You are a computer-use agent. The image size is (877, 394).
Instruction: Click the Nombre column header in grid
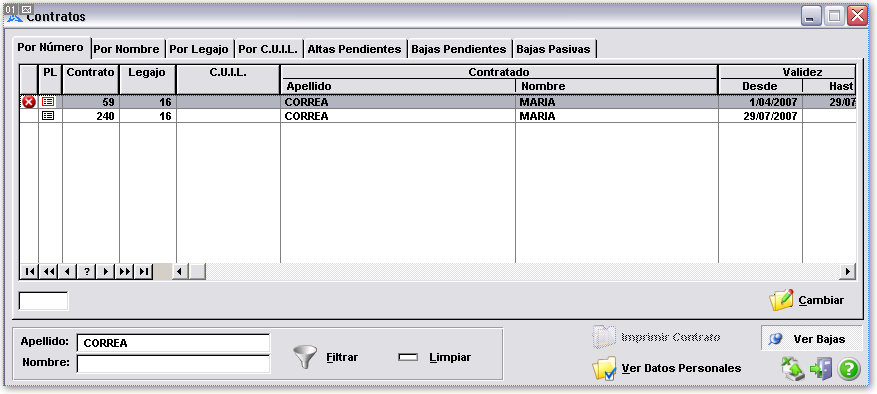[616, 87]
